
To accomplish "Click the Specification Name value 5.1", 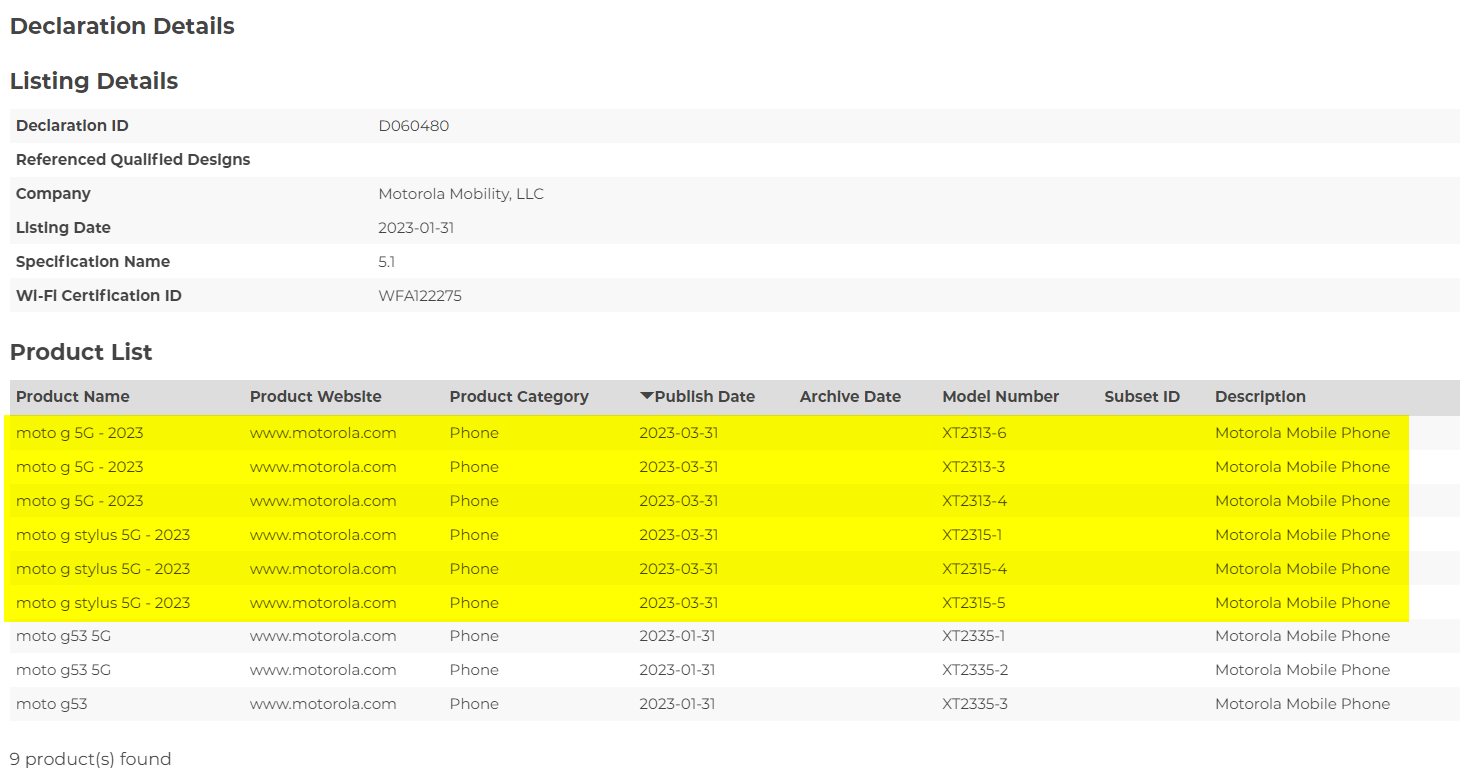I will coord(386,262).
